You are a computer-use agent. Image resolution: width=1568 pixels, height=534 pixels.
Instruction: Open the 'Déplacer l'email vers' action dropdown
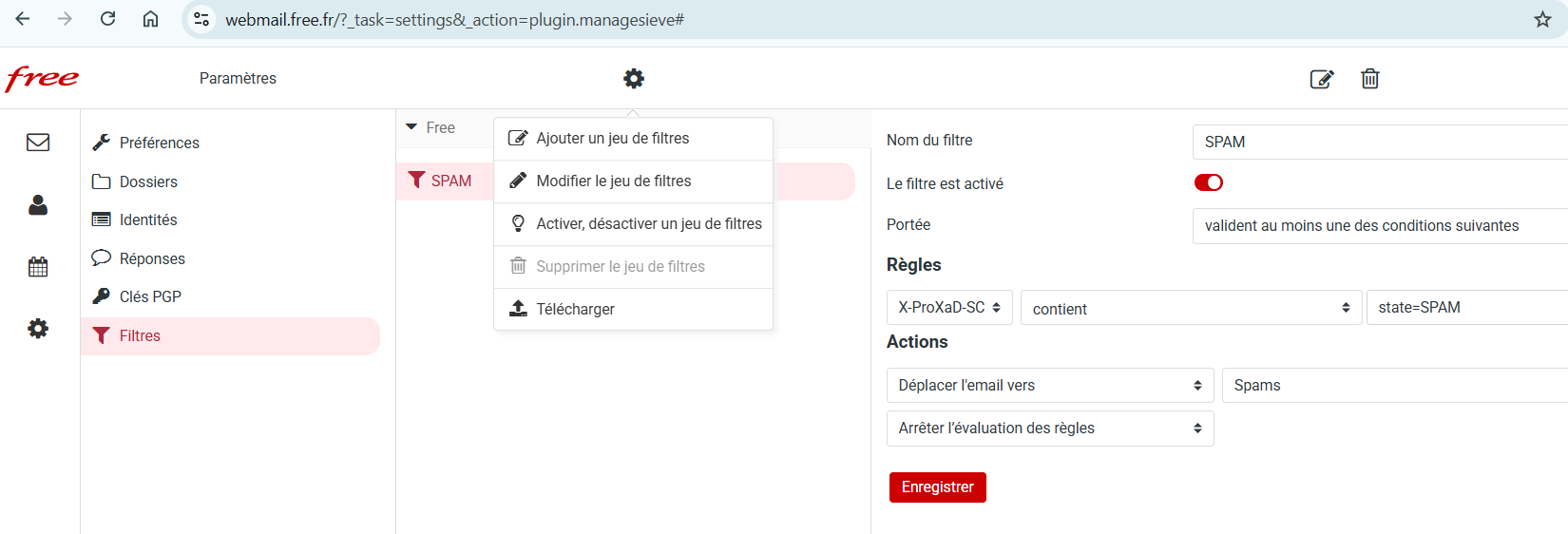point(1050,386)
